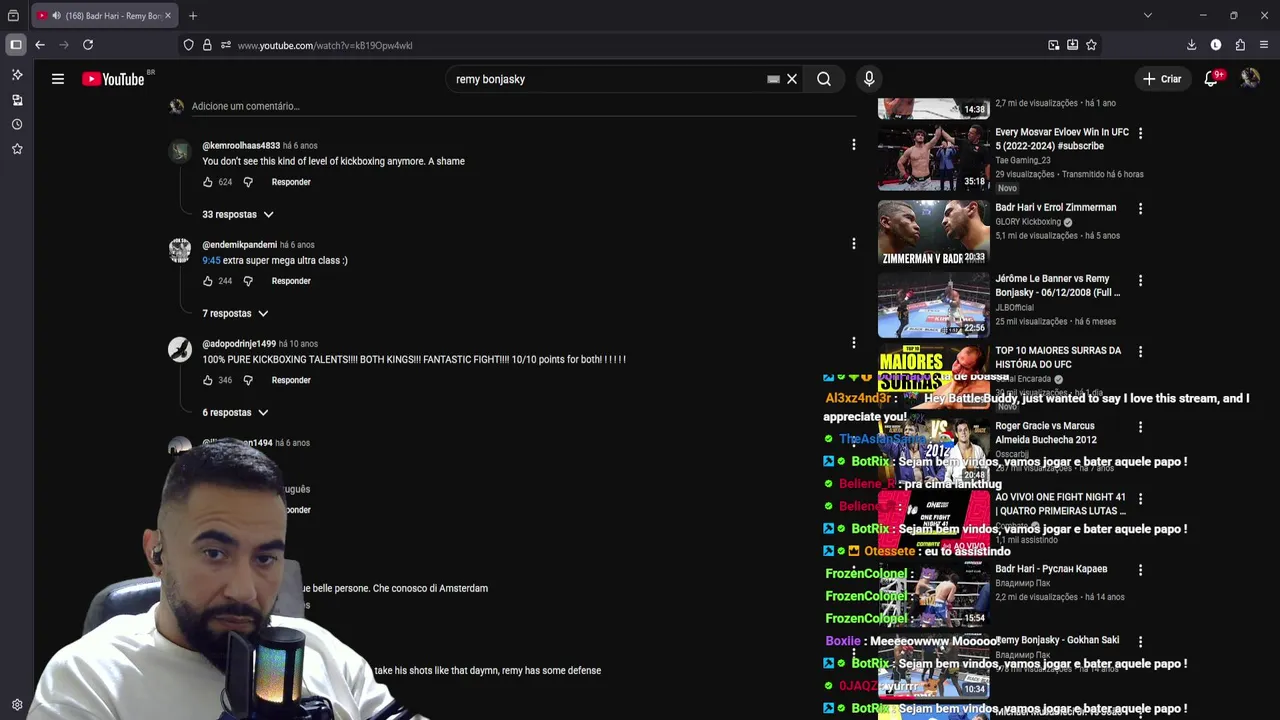Start voice search with the microphone icon

[x=869, y=79]
